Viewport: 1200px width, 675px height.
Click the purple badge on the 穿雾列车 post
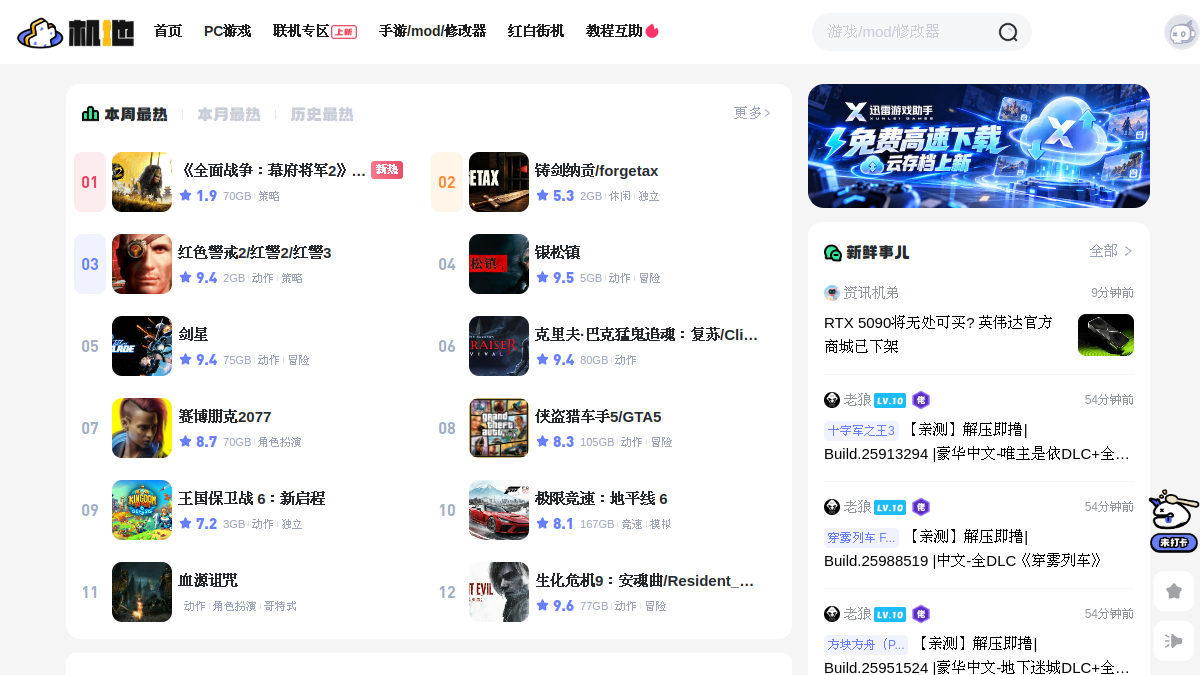point(921,507)
